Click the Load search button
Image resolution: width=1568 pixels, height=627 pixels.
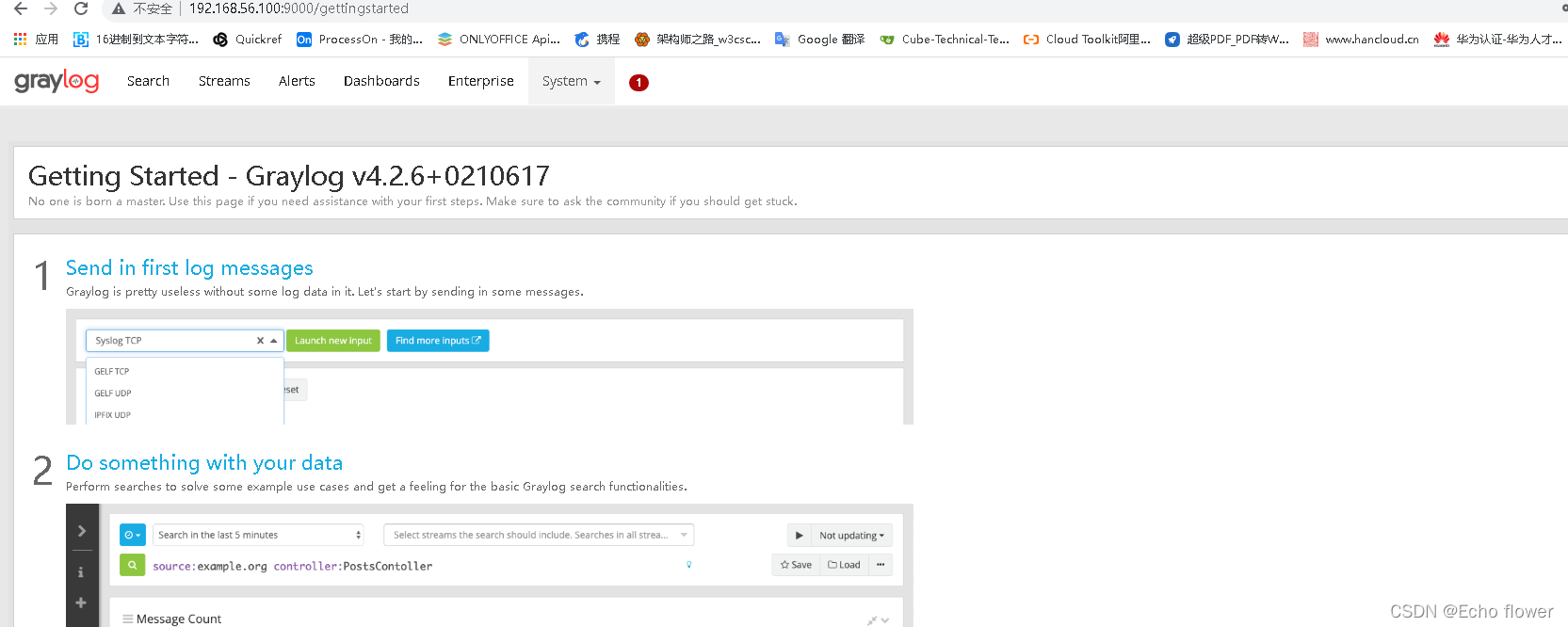[844, 565]
